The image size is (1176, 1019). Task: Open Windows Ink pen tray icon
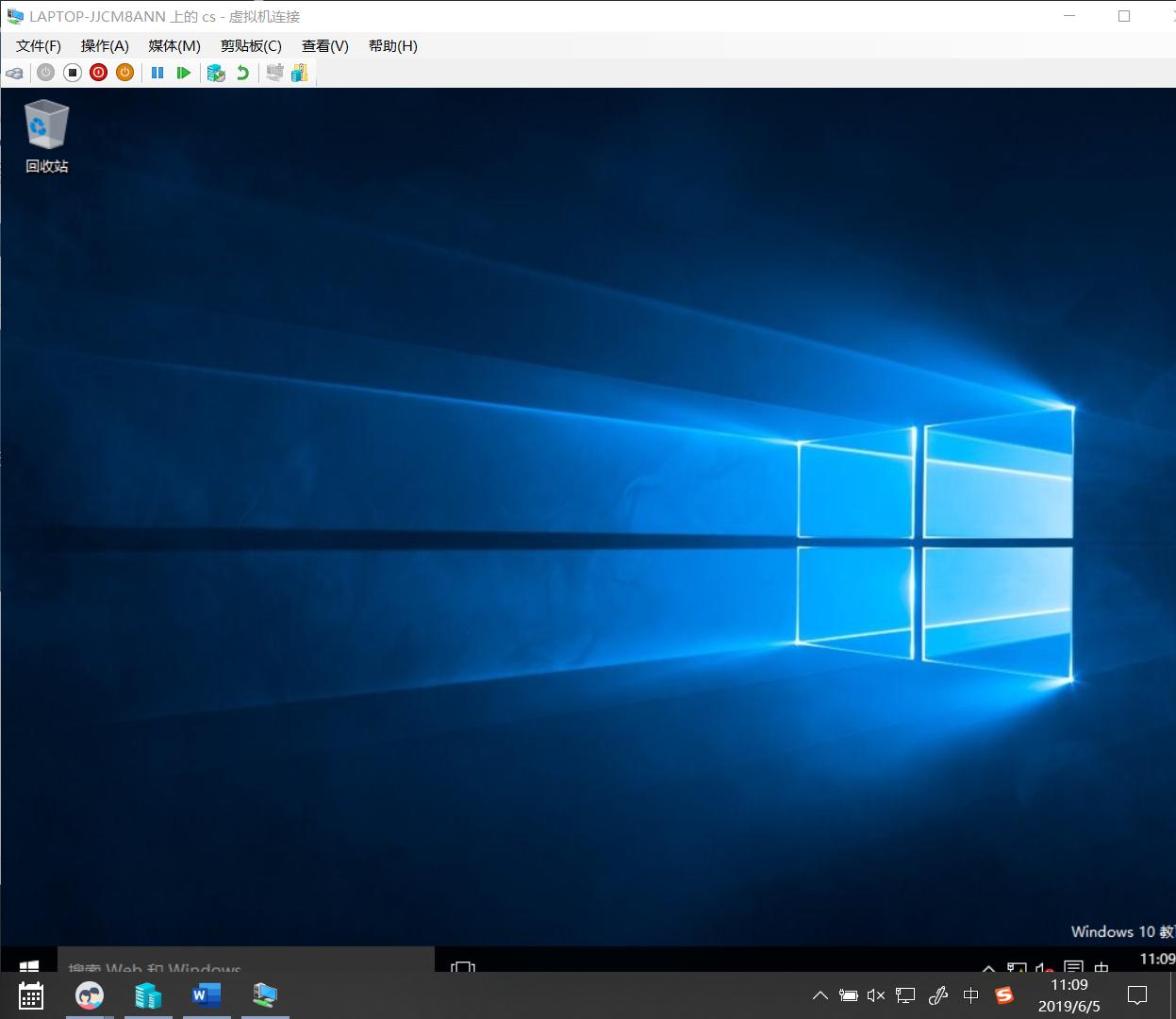pyautogui.click(x=938, y=995)
